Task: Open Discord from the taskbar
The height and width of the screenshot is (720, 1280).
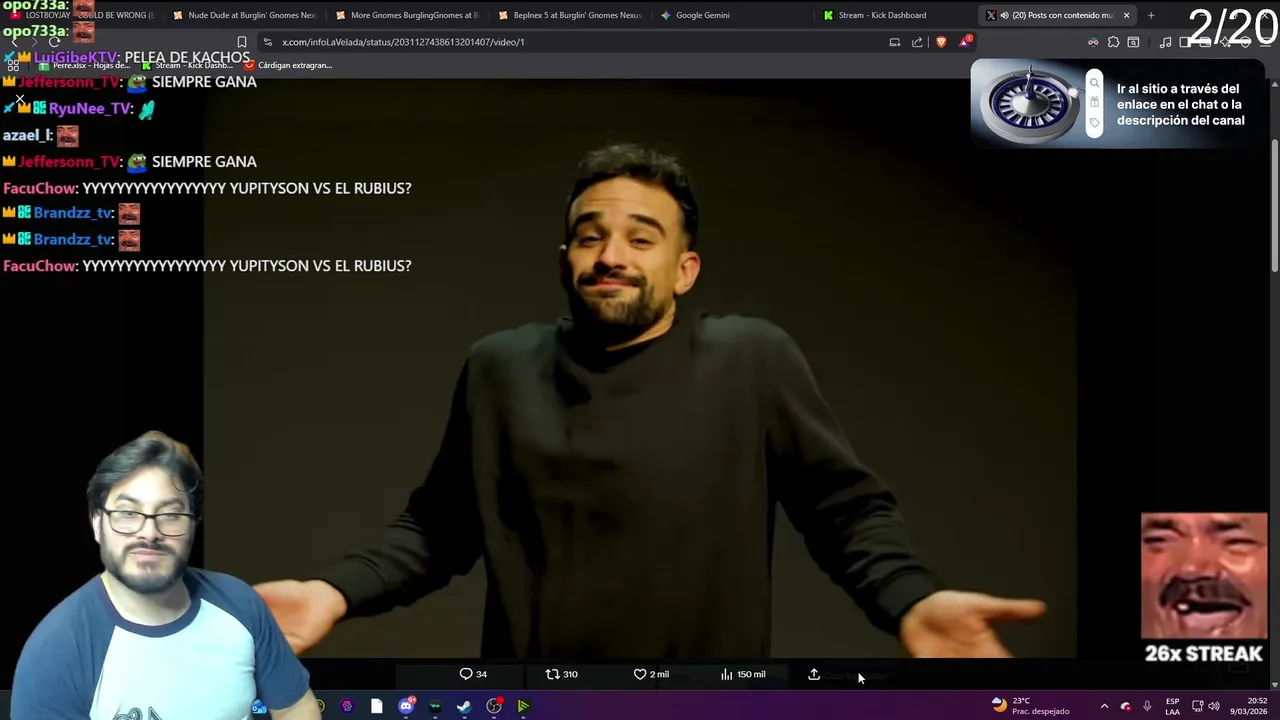Action: (x=406, y=706)
